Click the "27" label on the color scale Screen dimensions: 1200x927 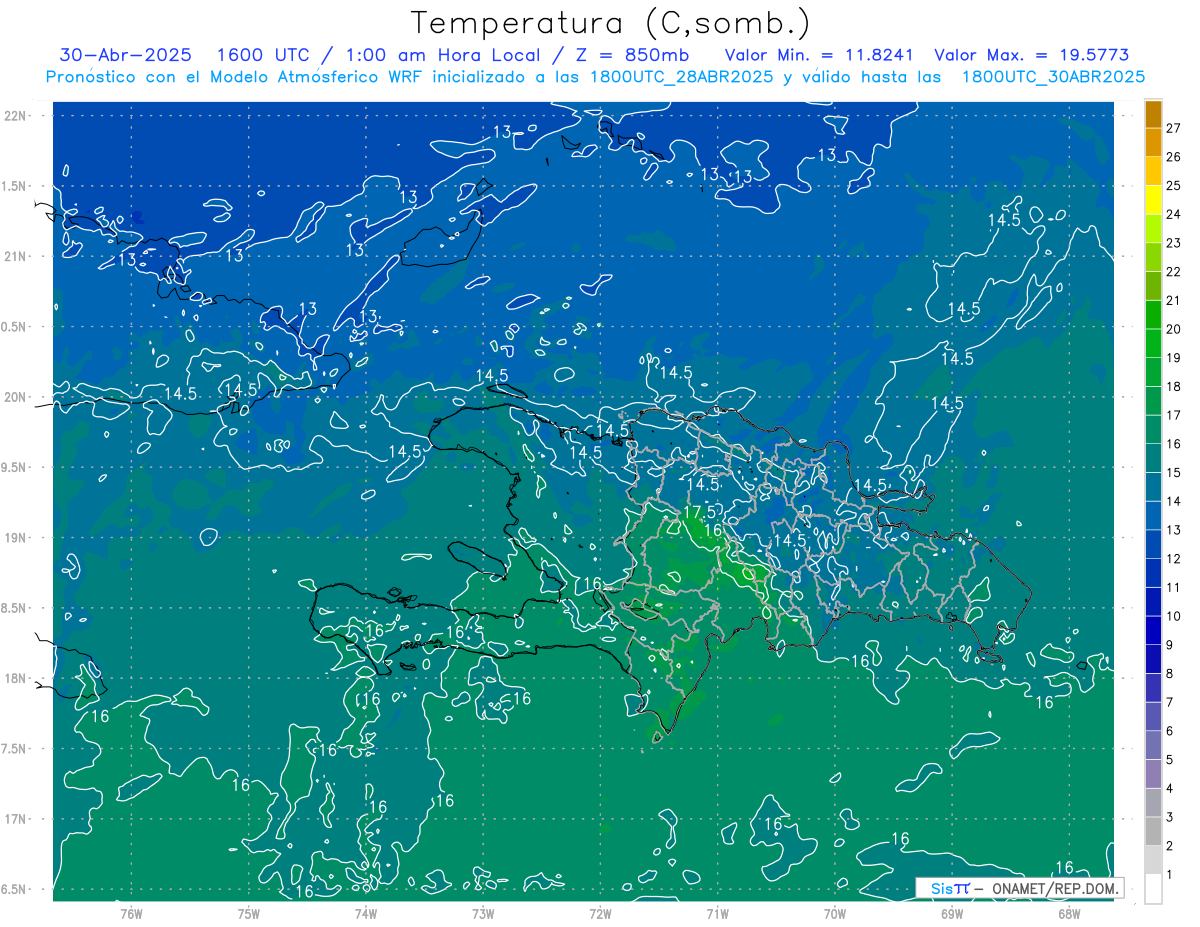(x=1174, y=128)
